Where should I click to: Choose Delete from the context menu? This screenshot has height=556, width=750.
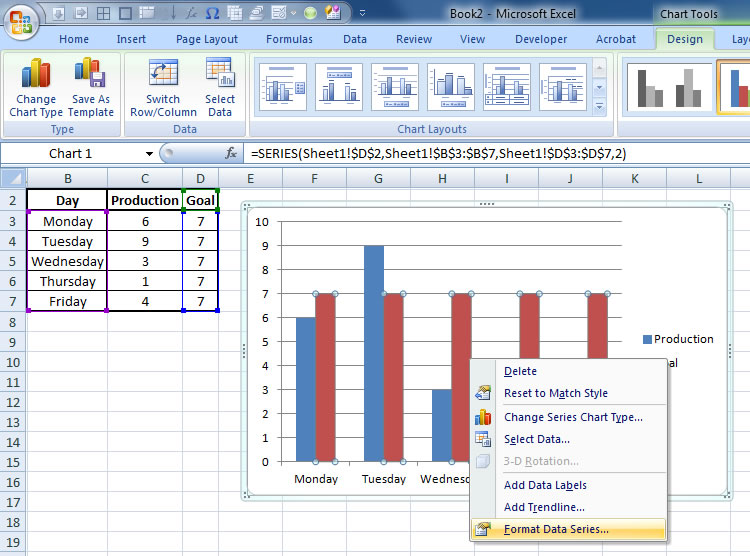[x=569, y=371]
